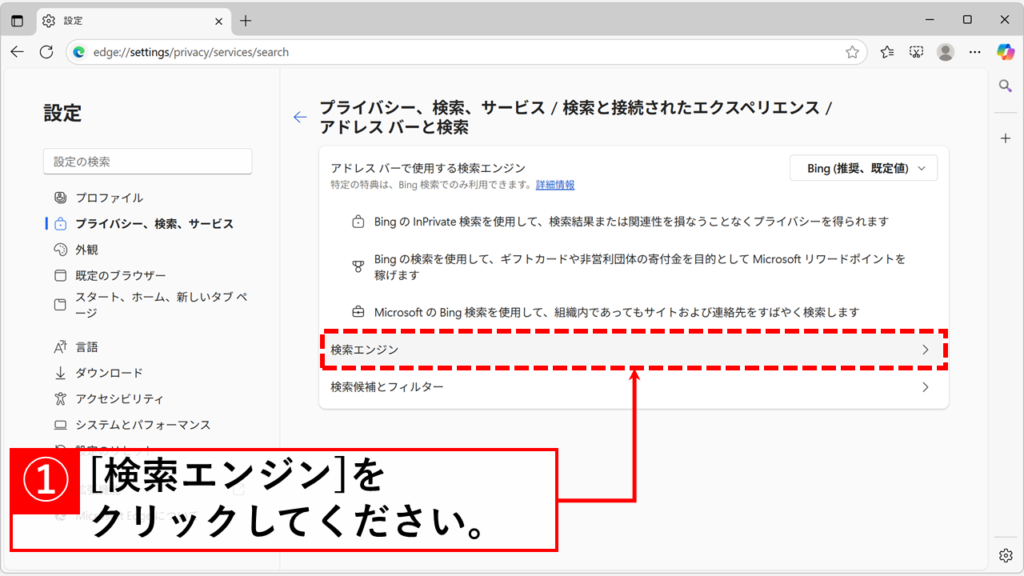Image resolution: width=1024 pixels, height=576 pixels.
Task: Open プロファイル settings section
Action: [x=109, y=197]
